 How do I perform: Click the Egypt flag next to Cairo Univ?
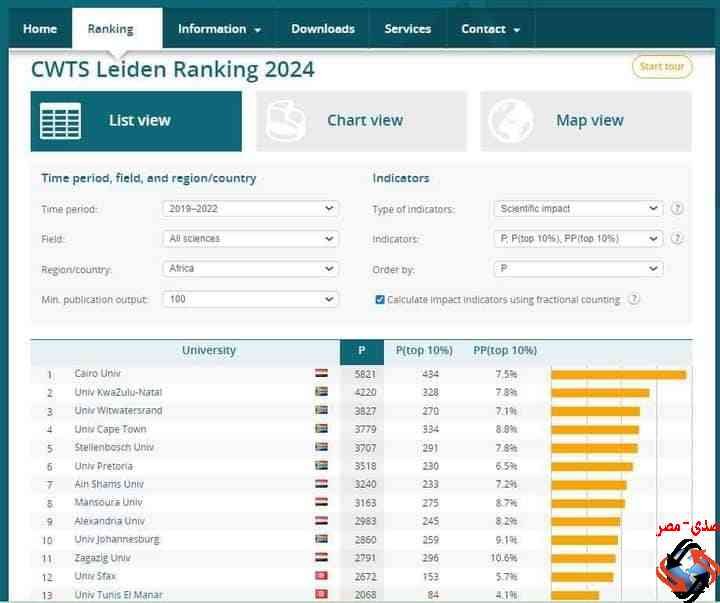tap(321, 373)
